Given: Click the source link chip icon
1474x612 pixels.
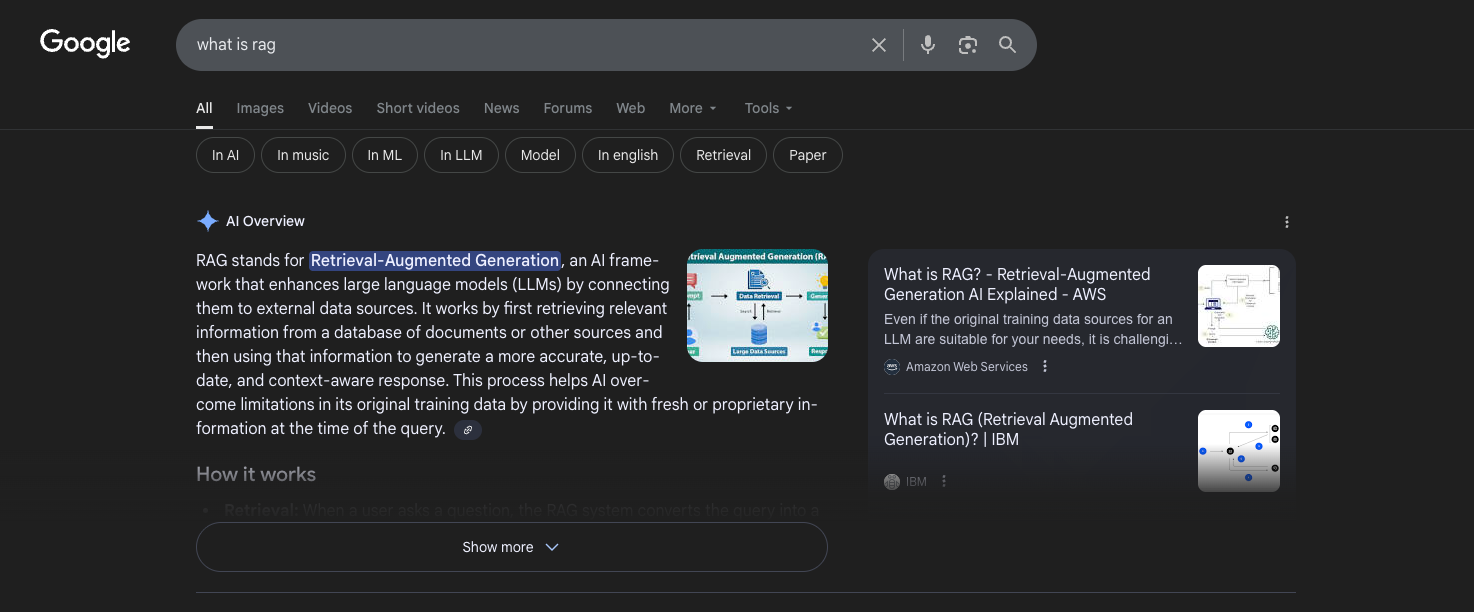Looking at the screenshot, I should (x=468, y=429).
